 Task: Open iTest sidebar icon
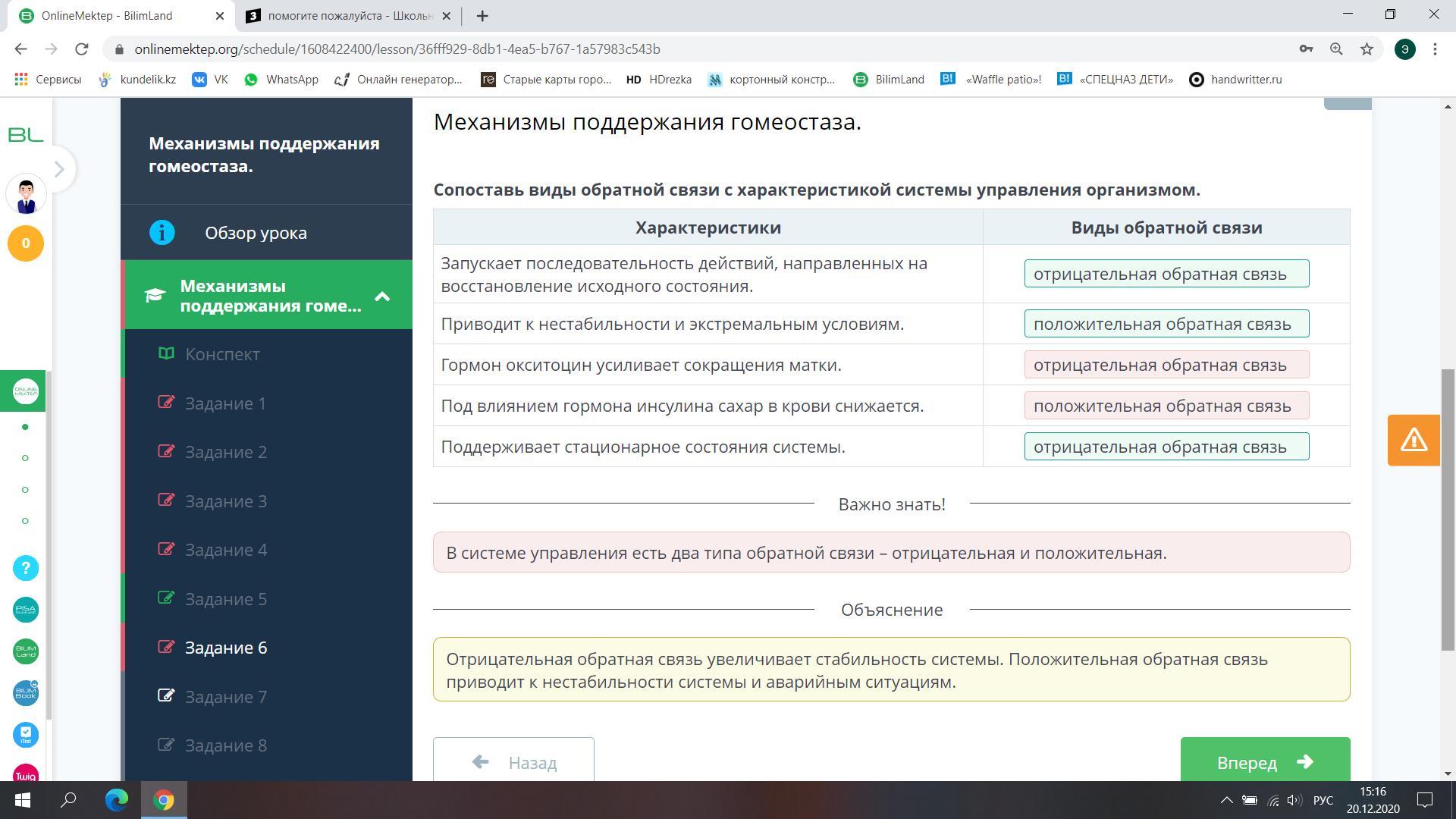tap(26, 735)
